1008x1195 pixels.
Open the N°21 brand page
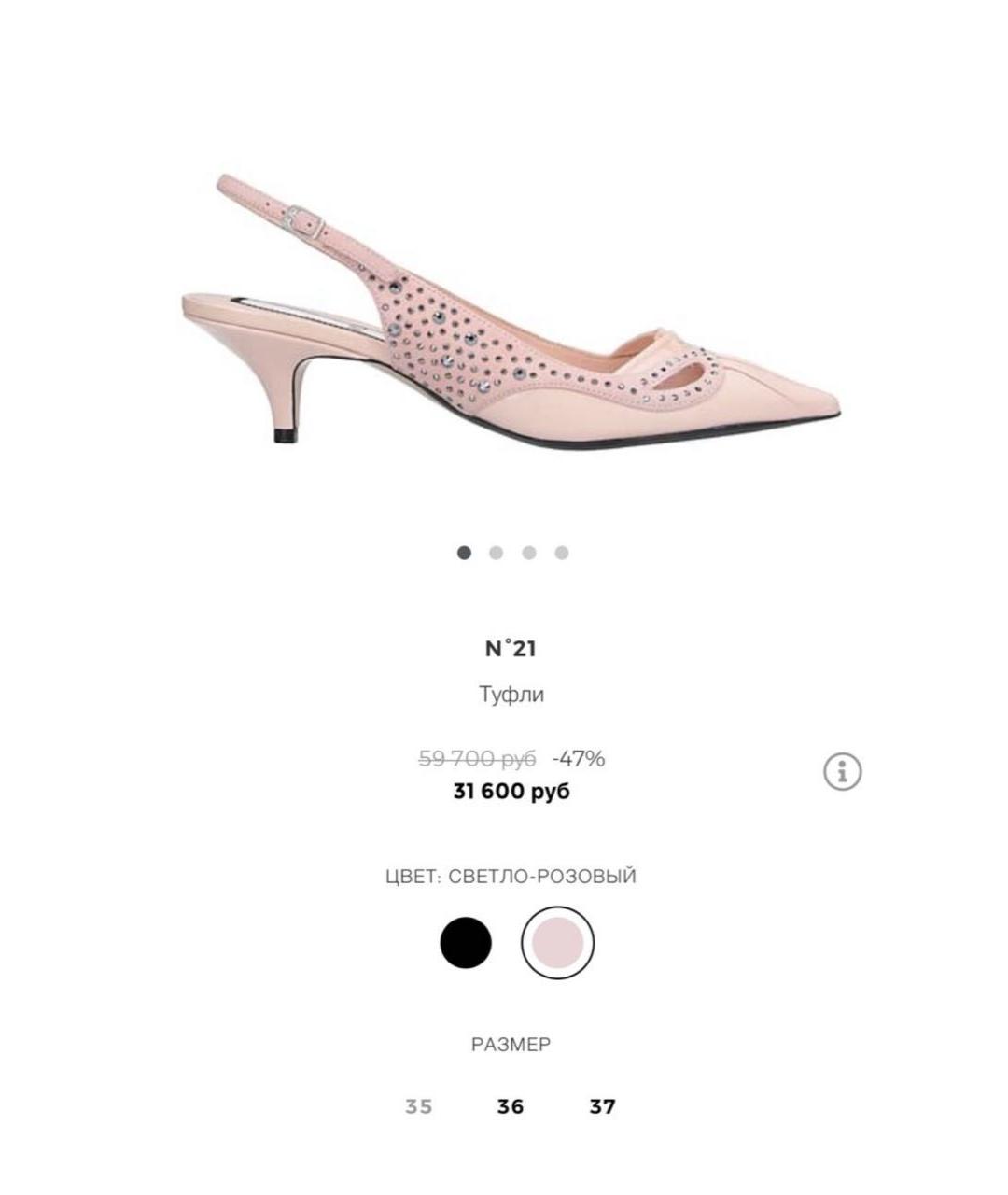tap(511, 649)
